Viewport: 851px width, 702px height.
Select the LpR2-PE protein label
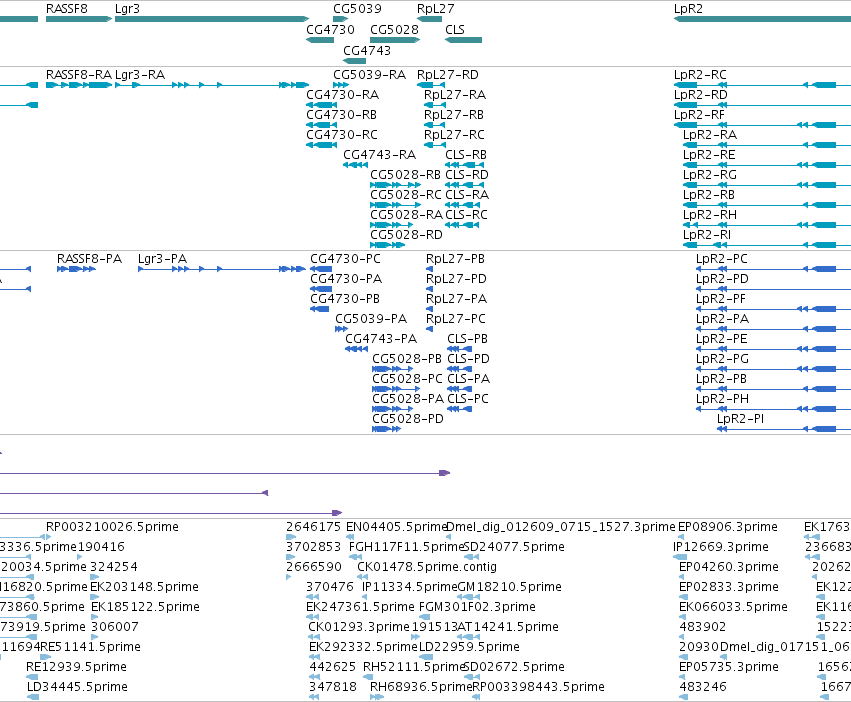tap(721, 339)
